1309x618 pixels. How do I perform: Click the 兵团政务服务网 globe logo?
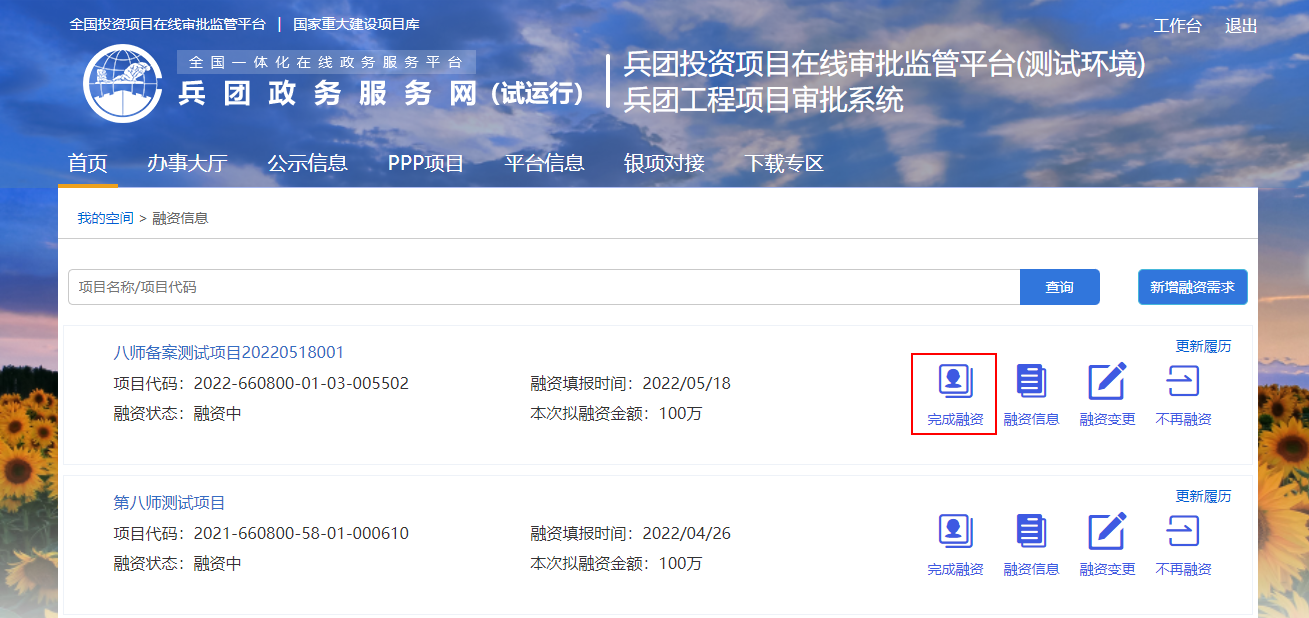122,83
